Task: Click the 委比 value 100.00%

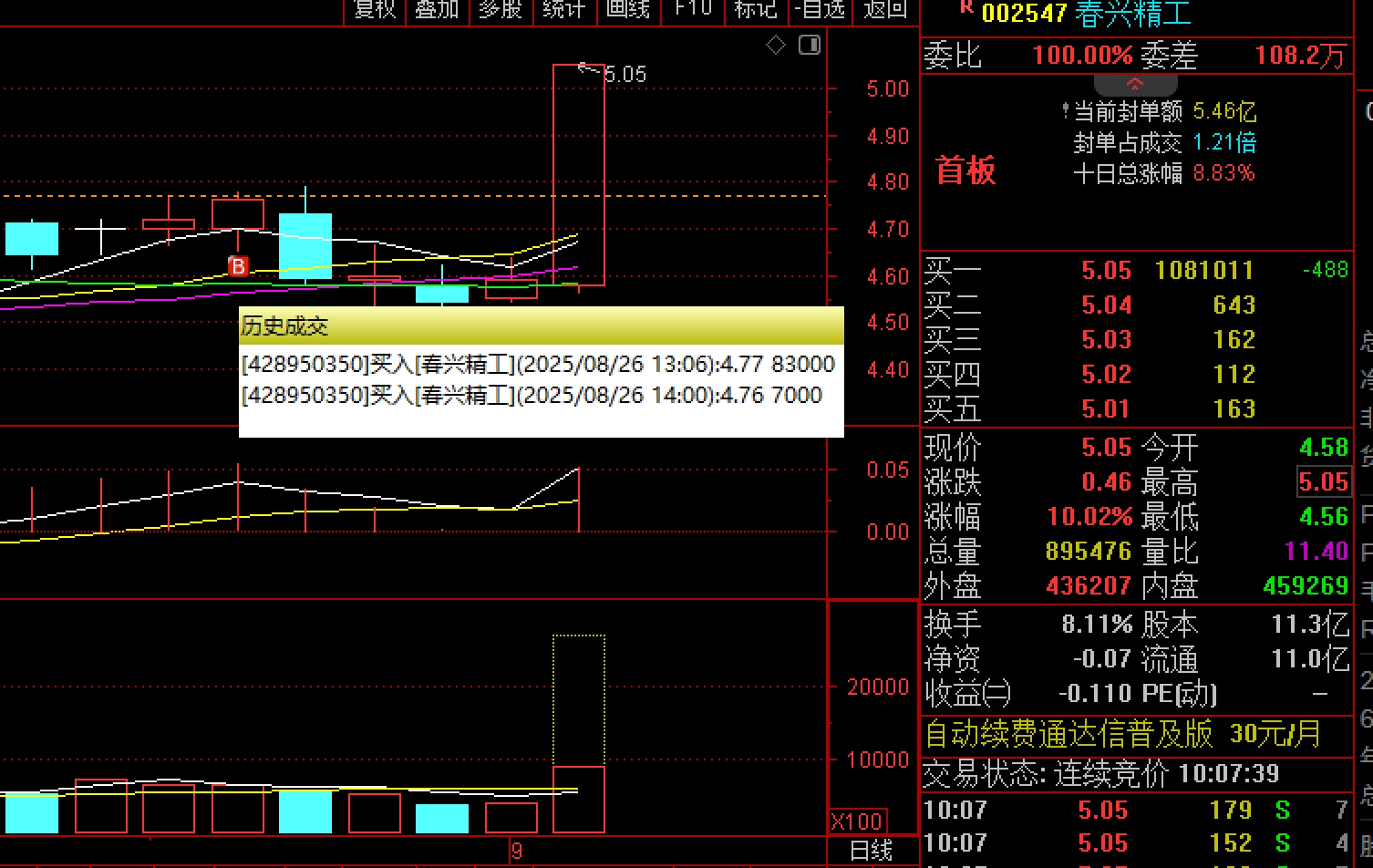Action: (x=1082, y=55)
